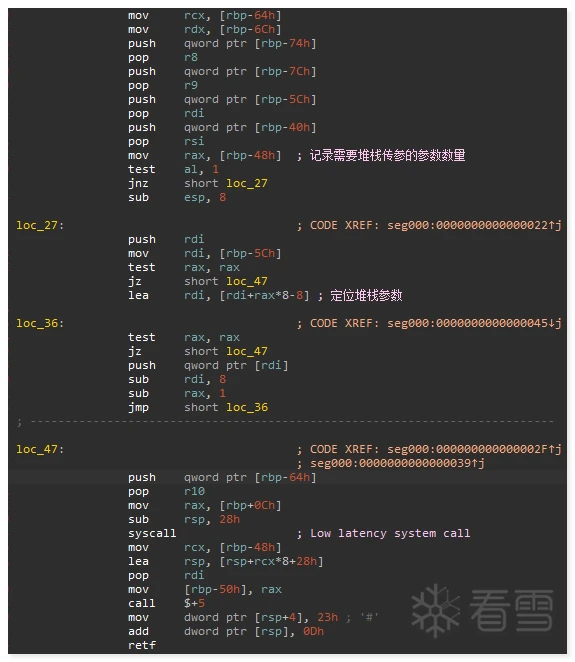The width and height of the screenshot is (575, 662).
Task: Follow the xref seg000:0000000000000045↓j
Action: [x=474, y=323]
